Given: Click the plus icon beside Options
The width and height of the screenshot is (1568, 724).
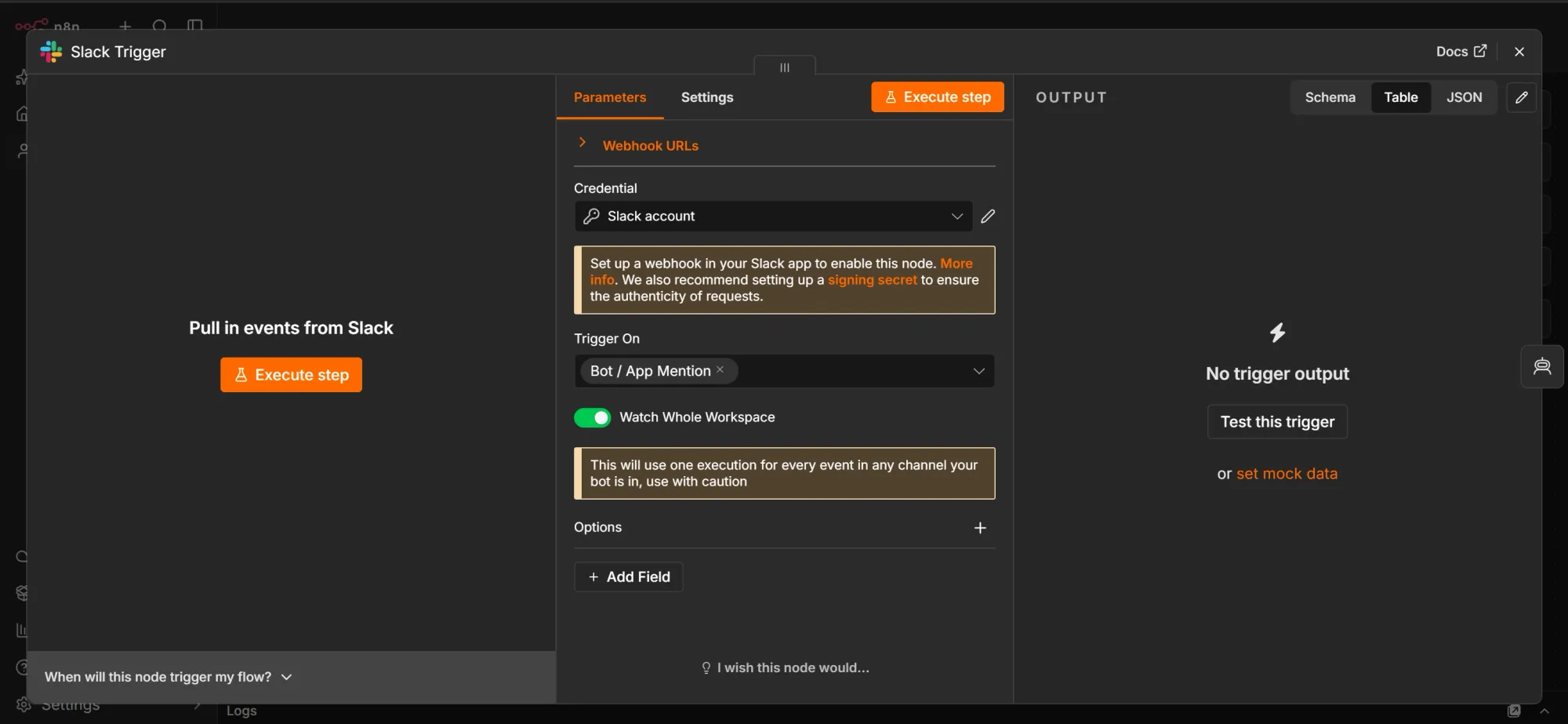Looking at the screenshot, I should pos(980,528).
